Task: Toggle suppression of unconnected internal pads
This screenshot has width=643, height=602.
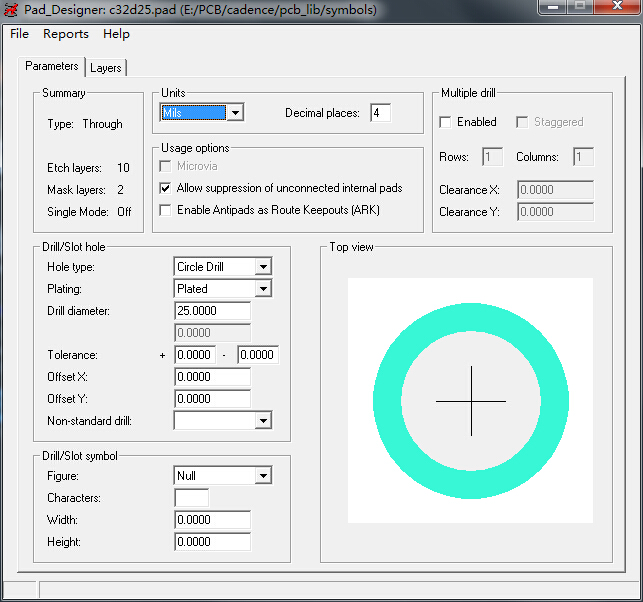Action: click(x=165, y=188)
